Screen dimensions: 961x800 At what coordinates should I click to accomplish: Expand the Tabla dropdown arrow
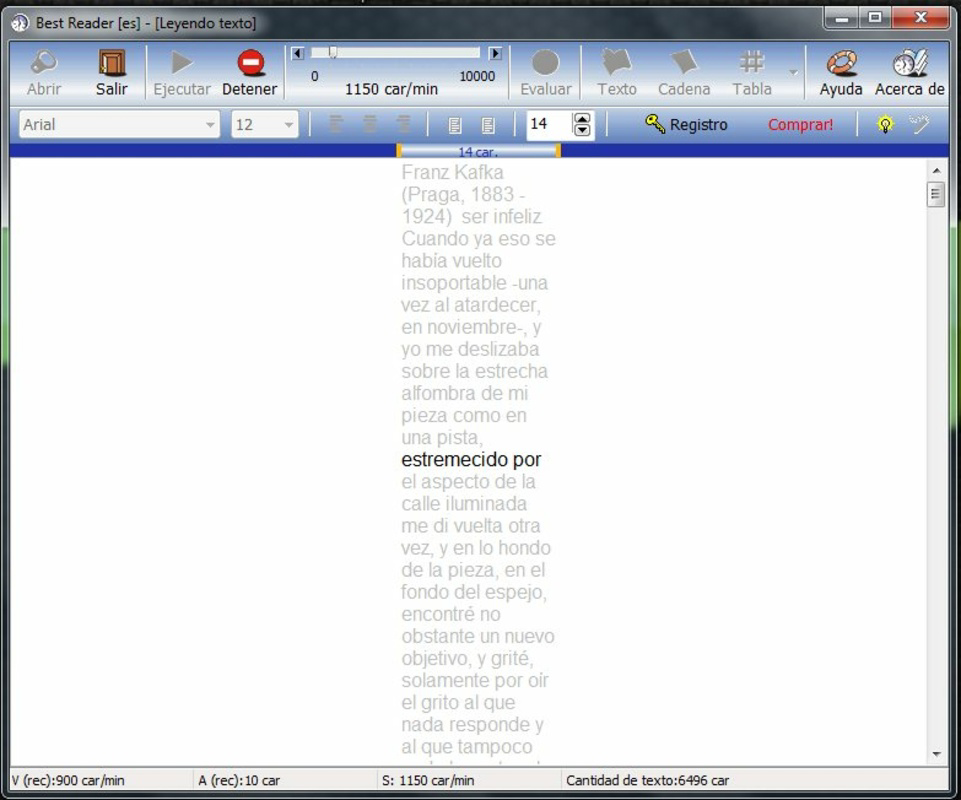pyautogui.click(x=794, y=73)
